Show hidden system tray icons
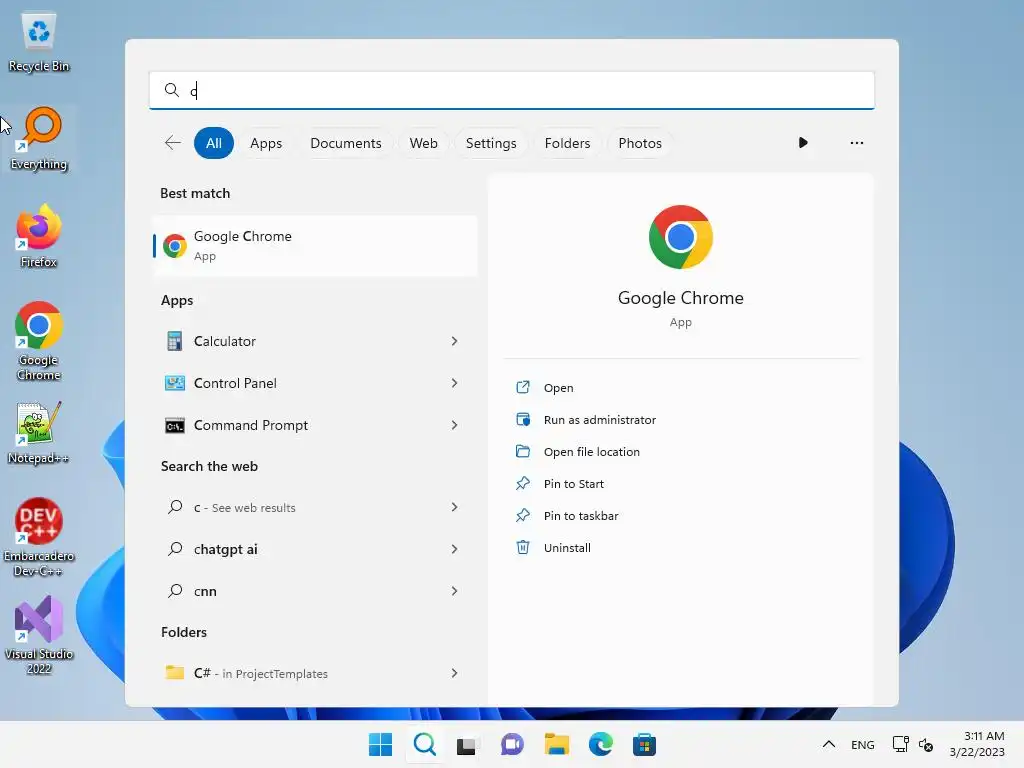Screen dimensions: 1024x768 tap(829, 744)
